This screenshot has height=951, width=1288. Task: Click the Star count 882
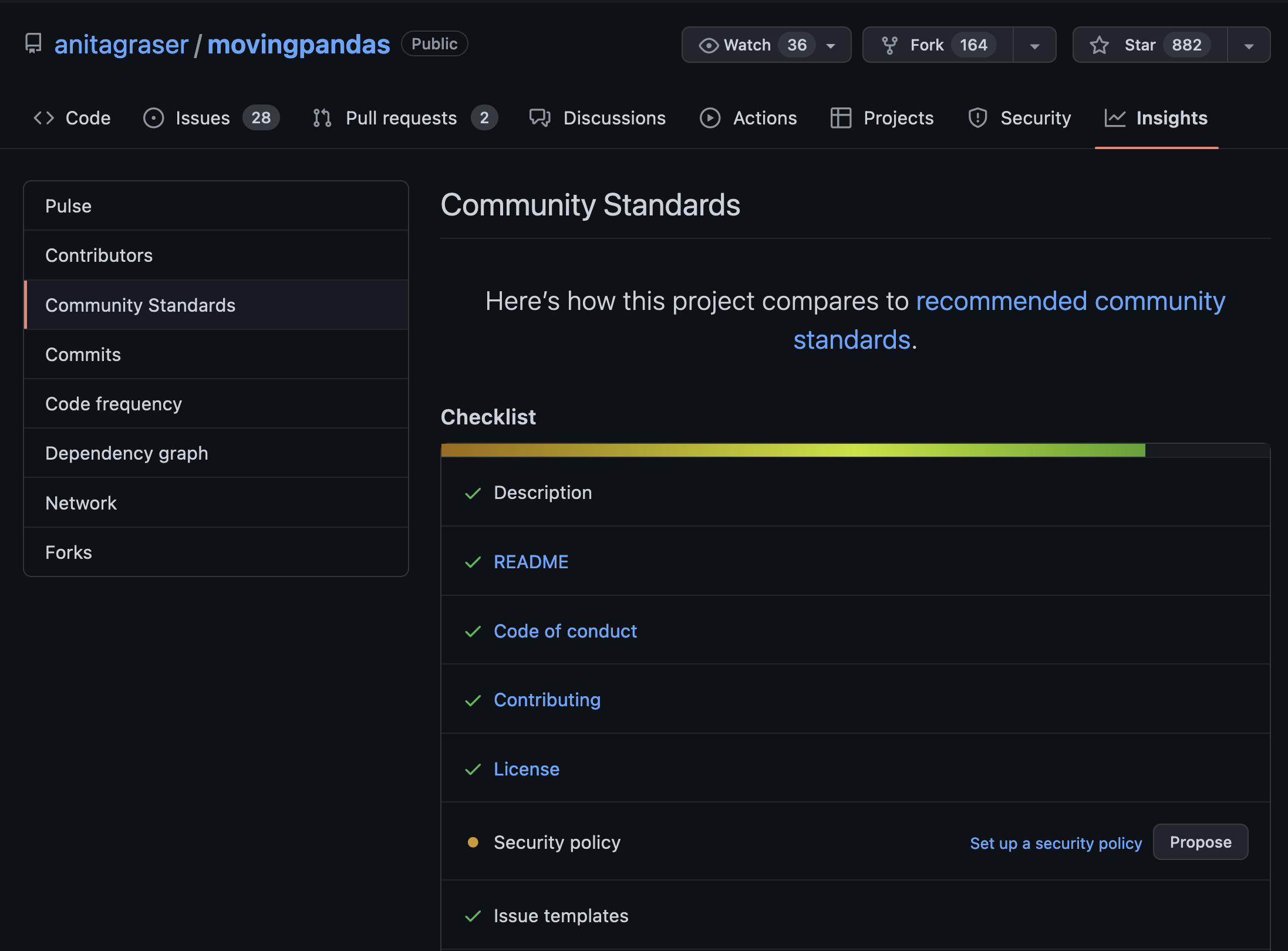pos(1186,45)
